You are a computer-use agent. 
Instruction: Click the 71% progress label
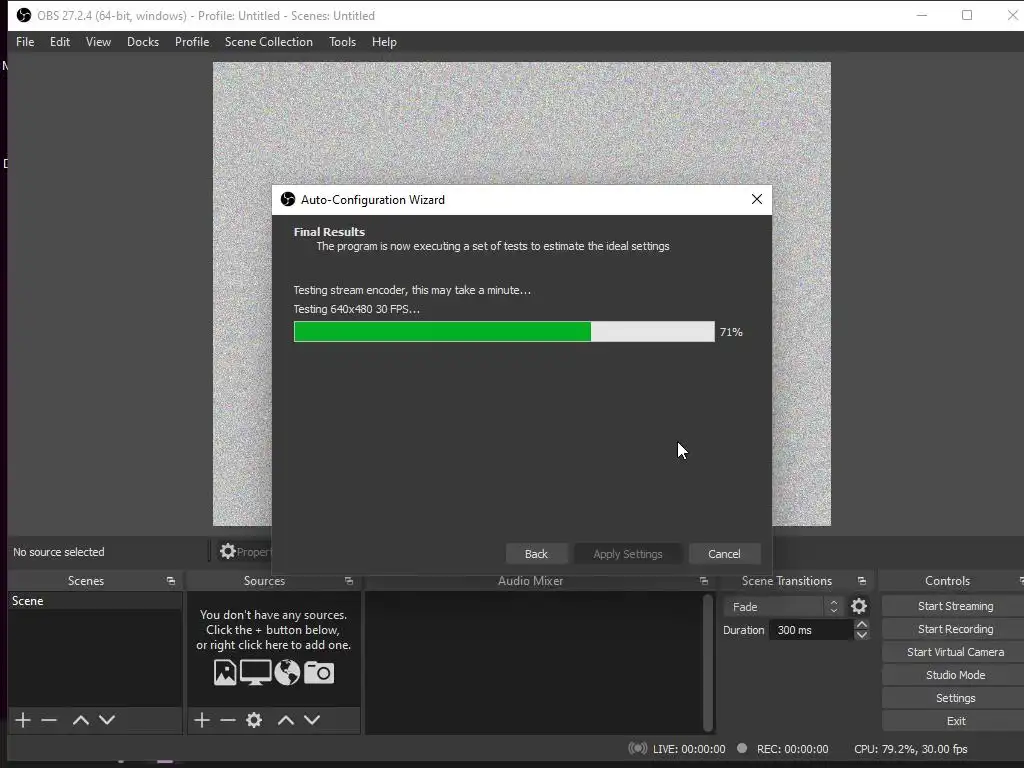coord(731,332)
